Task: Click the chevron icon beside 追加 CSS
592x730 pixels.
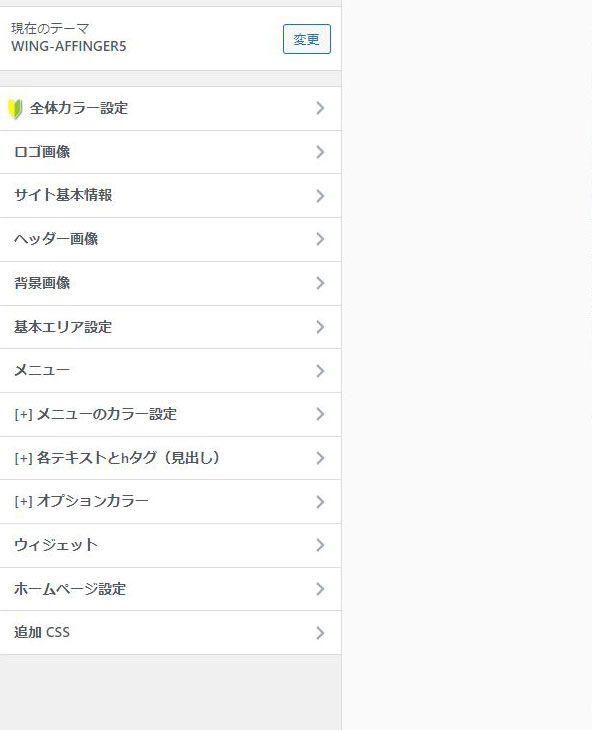Action: click(320, 633)
